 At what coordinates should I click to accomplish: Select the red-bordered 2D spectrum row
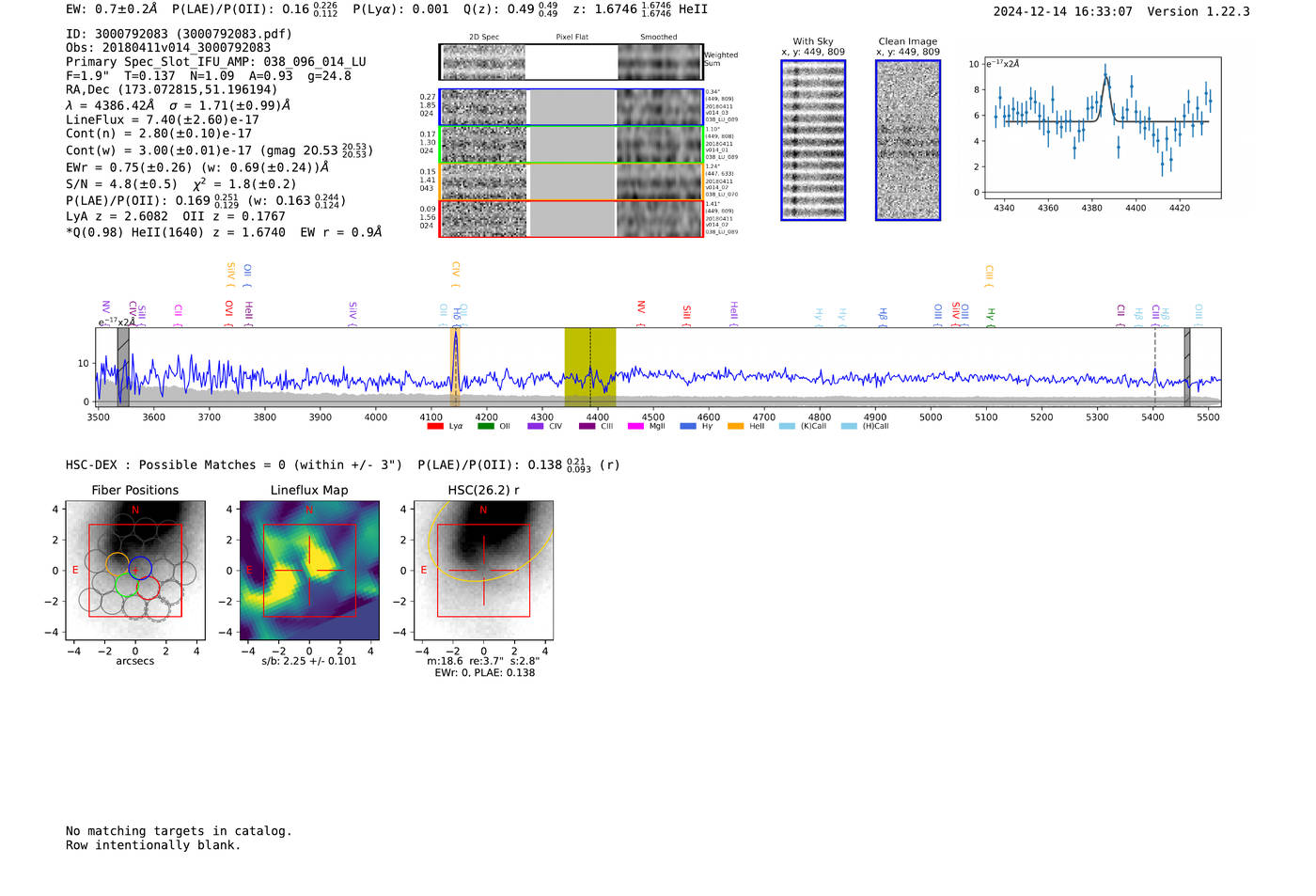tap(572, 218)
